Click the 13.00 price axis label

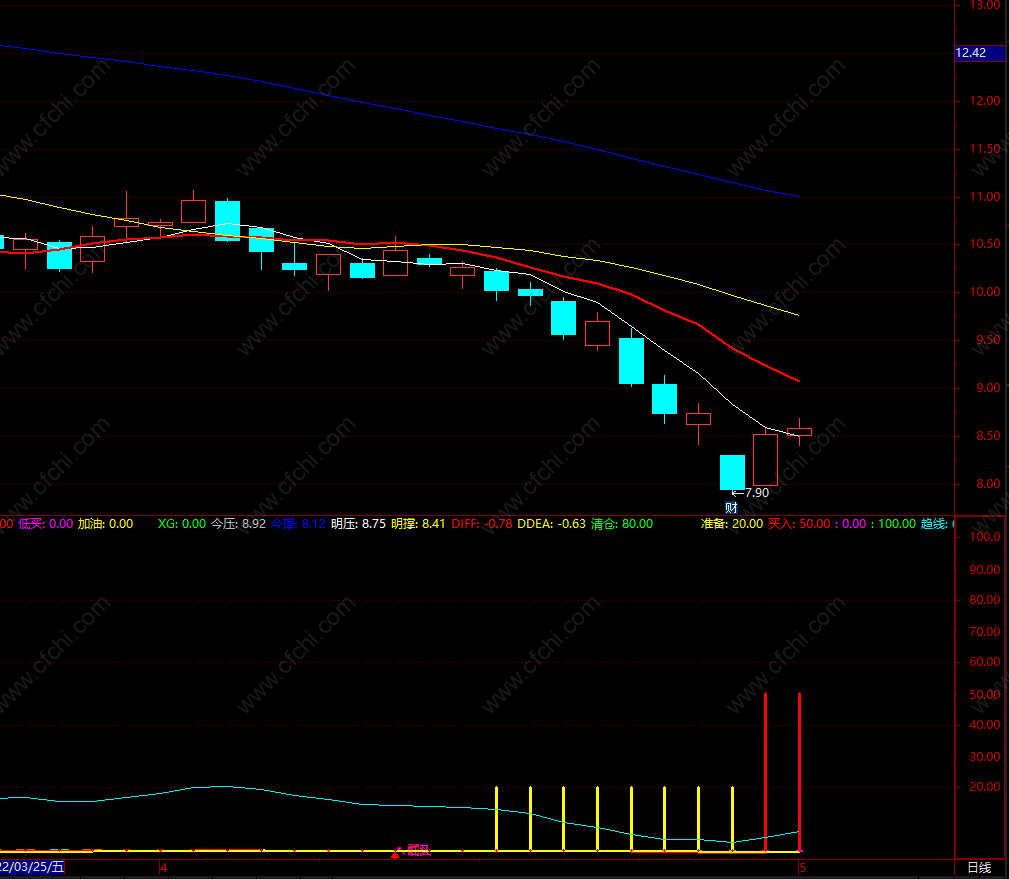pyautogui.click(x=985, y=6)
